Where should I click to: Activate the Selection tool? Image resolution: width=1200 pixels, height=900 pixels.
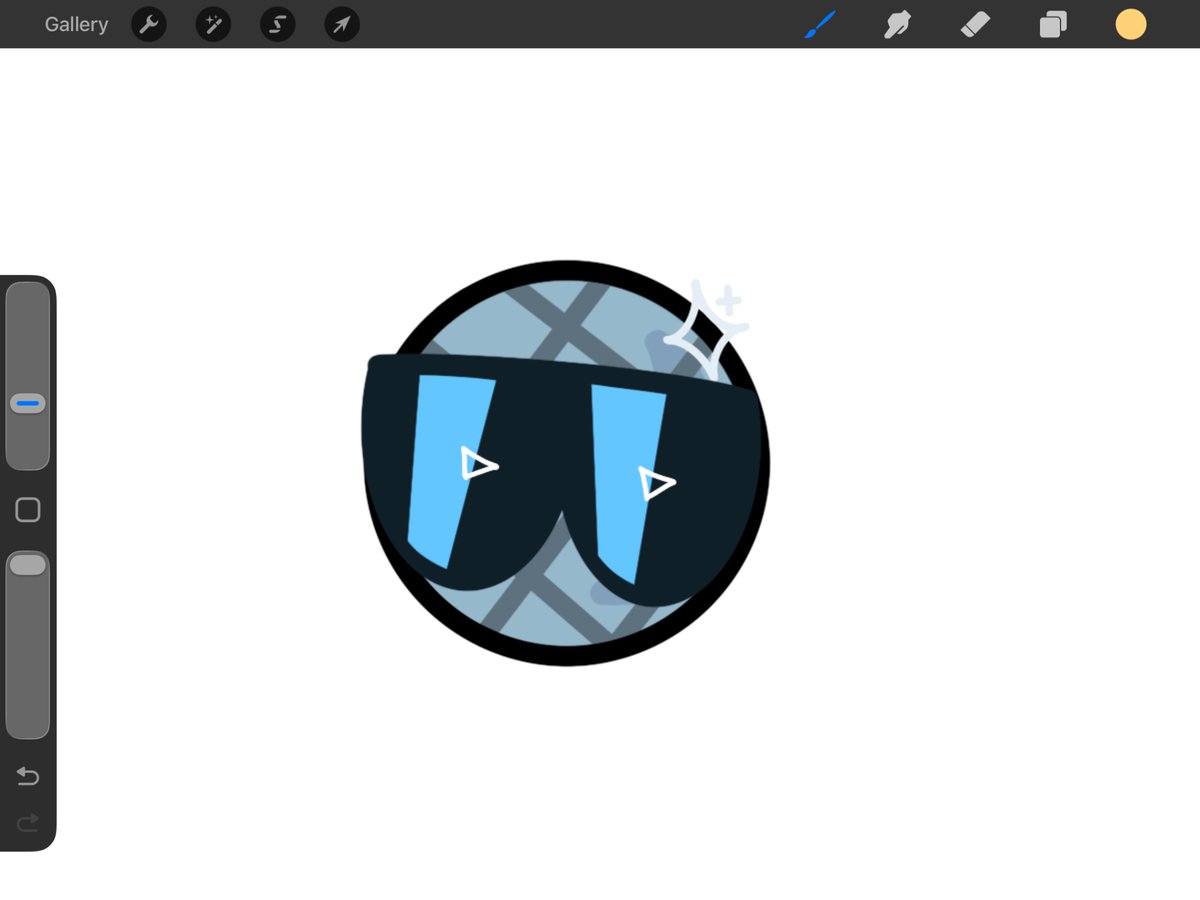click(278, 25)
